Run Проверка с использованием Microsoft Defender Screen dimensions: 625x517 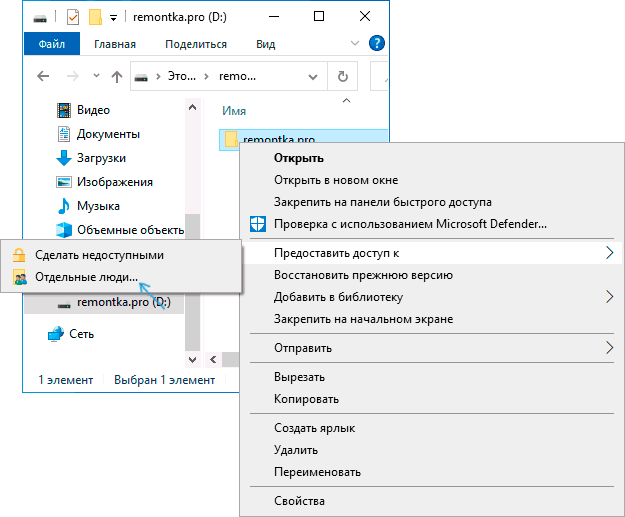pyautogui.click(x=410, y=224)
